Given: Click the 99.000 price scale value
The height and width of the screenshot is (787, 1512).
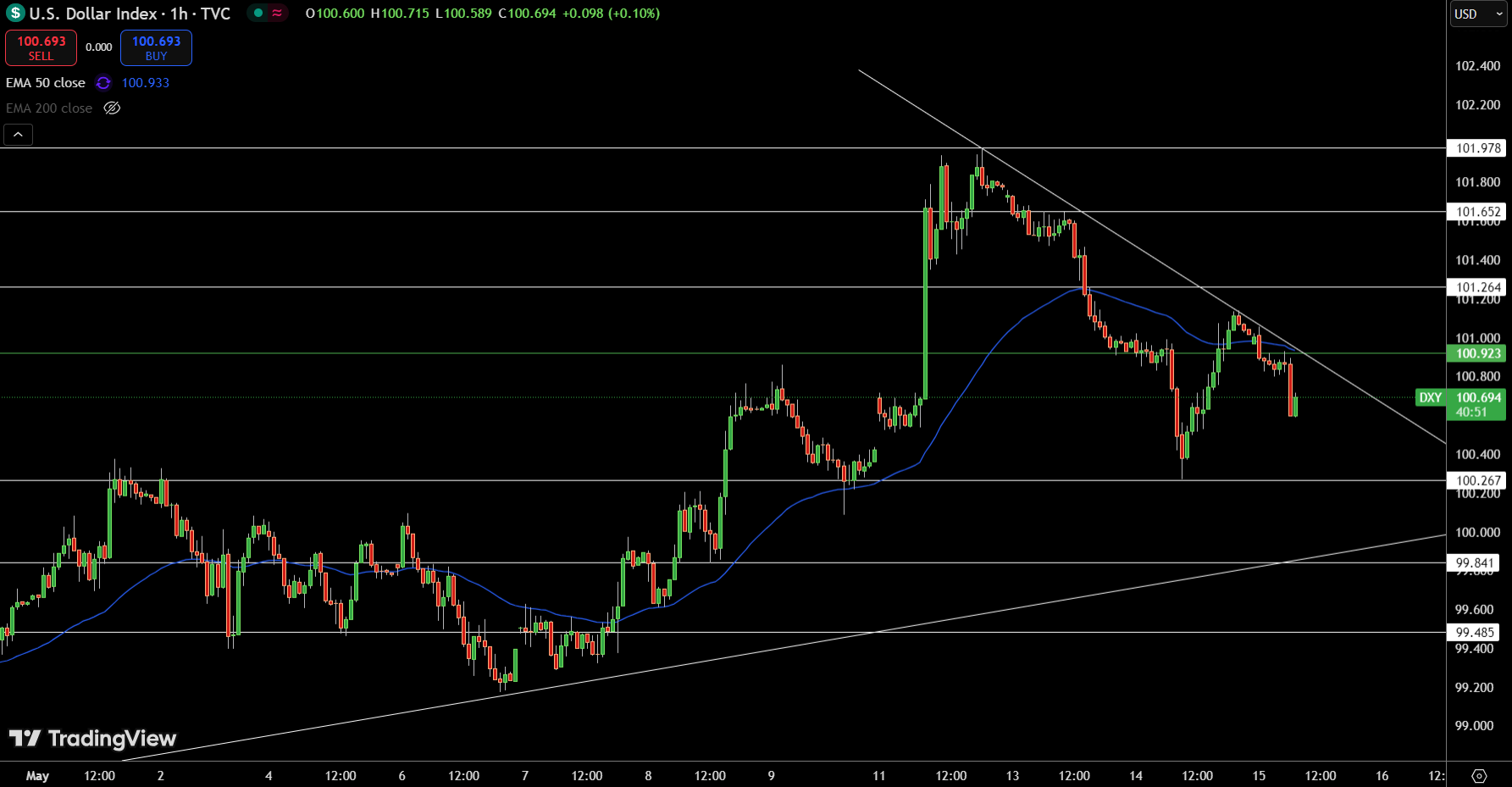Looking at the screenshot, I should pos(1474,726).
